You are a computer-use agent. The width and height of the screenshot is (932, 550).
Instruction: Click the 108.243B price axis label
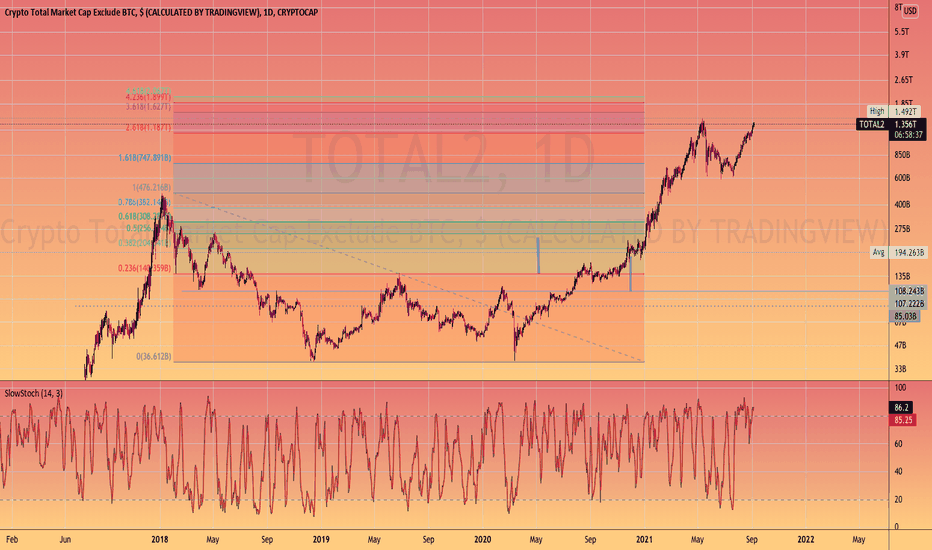click(x=909, y=291)
